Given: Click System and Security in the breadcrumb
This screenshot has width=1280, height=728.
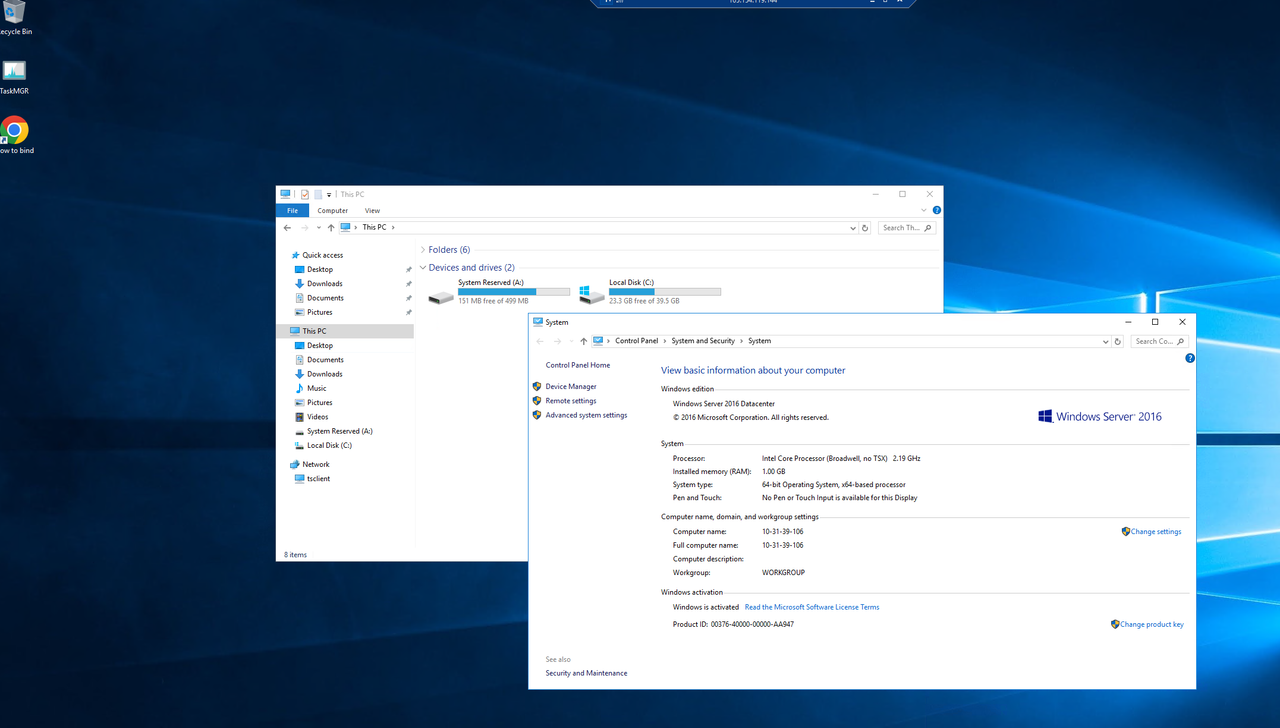Looking at the screenshot, I should [703, 341].
